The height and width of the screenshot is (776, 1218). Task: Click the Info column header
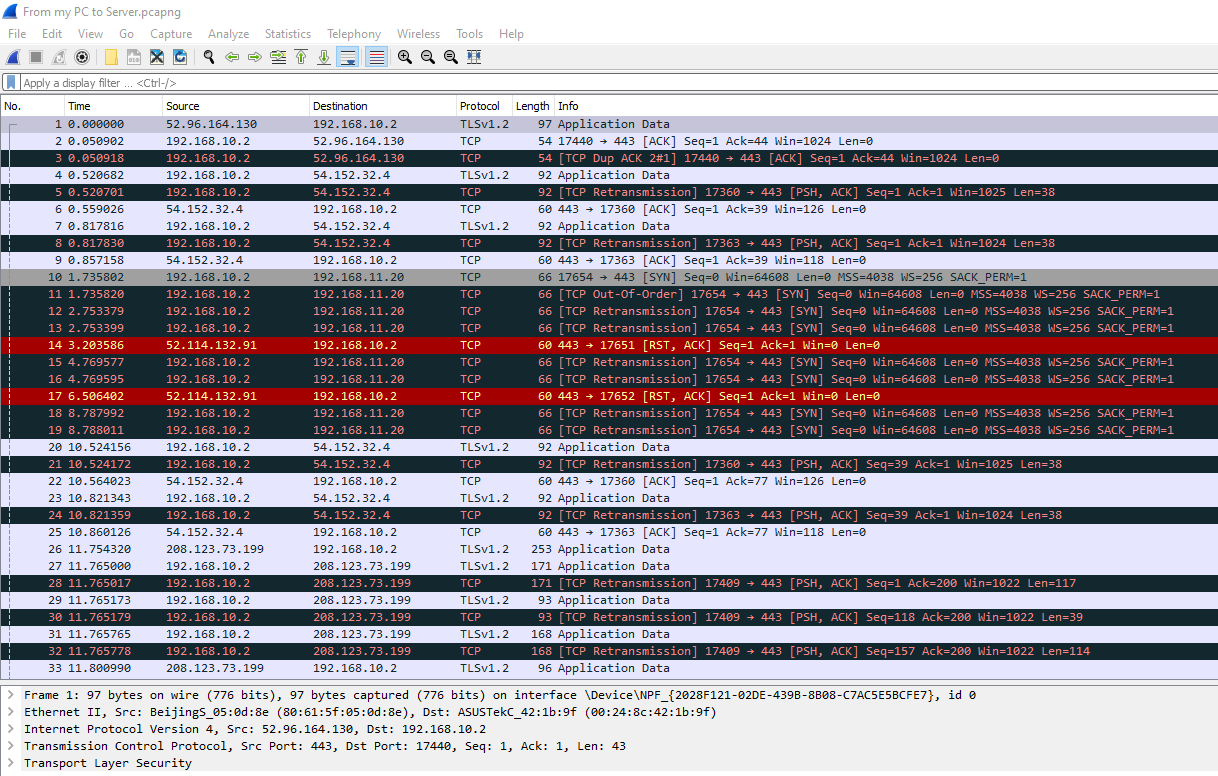pyautogui.click(x=886, y=106)
